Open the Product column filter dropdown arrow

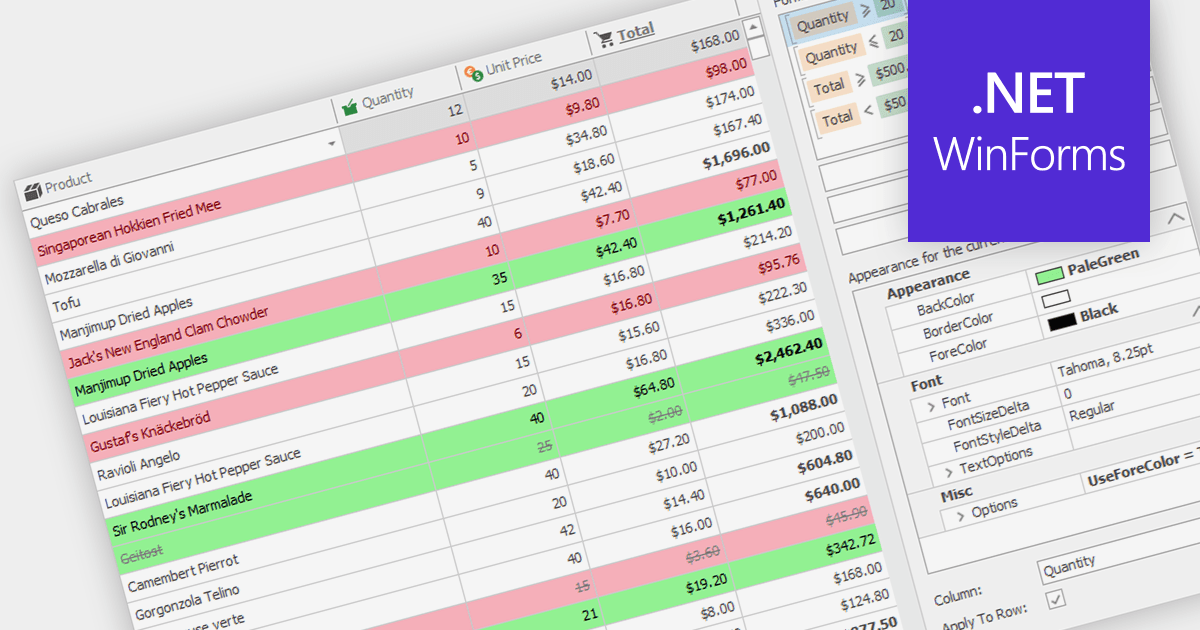(330, 144)
